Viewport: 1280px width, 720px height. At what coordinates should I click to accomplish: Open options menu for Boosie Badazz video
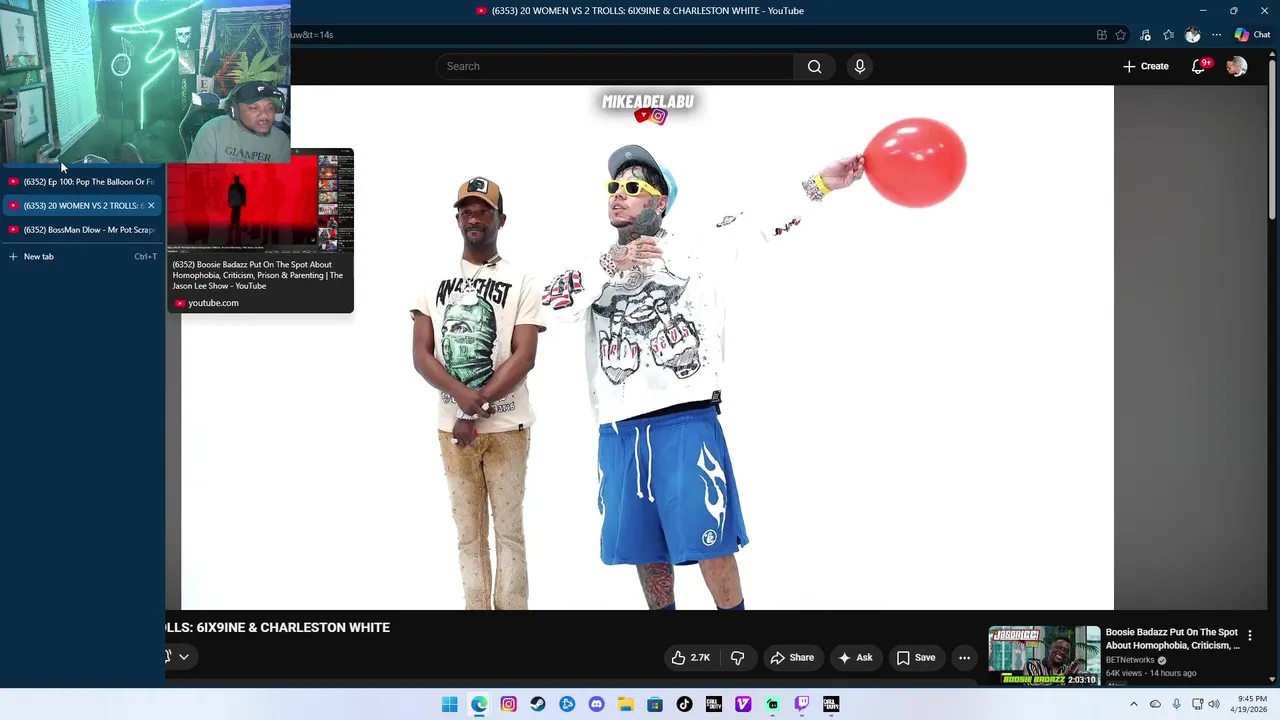[1249, 635]
